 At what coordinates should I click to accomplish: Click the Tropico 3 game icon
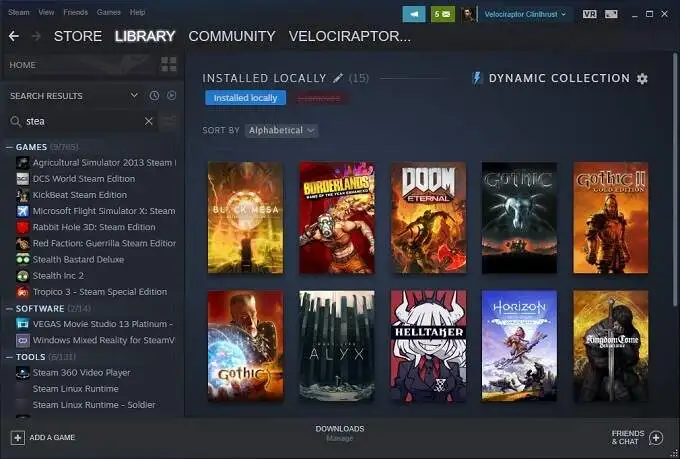[23, 292]
